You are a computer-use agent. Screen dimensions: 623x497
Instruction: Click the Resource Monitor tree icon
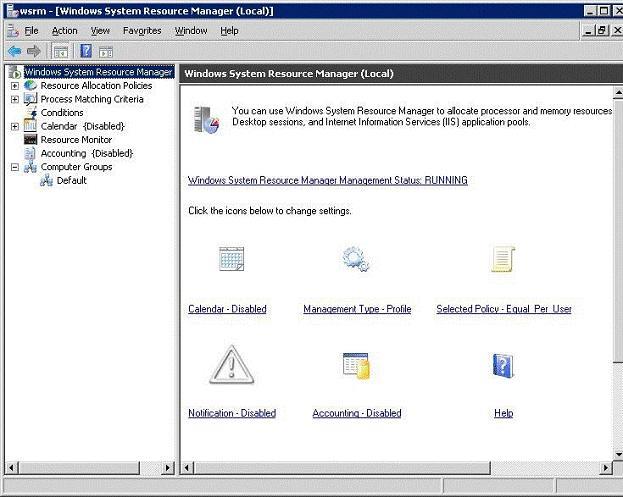(x=30, y=139)
